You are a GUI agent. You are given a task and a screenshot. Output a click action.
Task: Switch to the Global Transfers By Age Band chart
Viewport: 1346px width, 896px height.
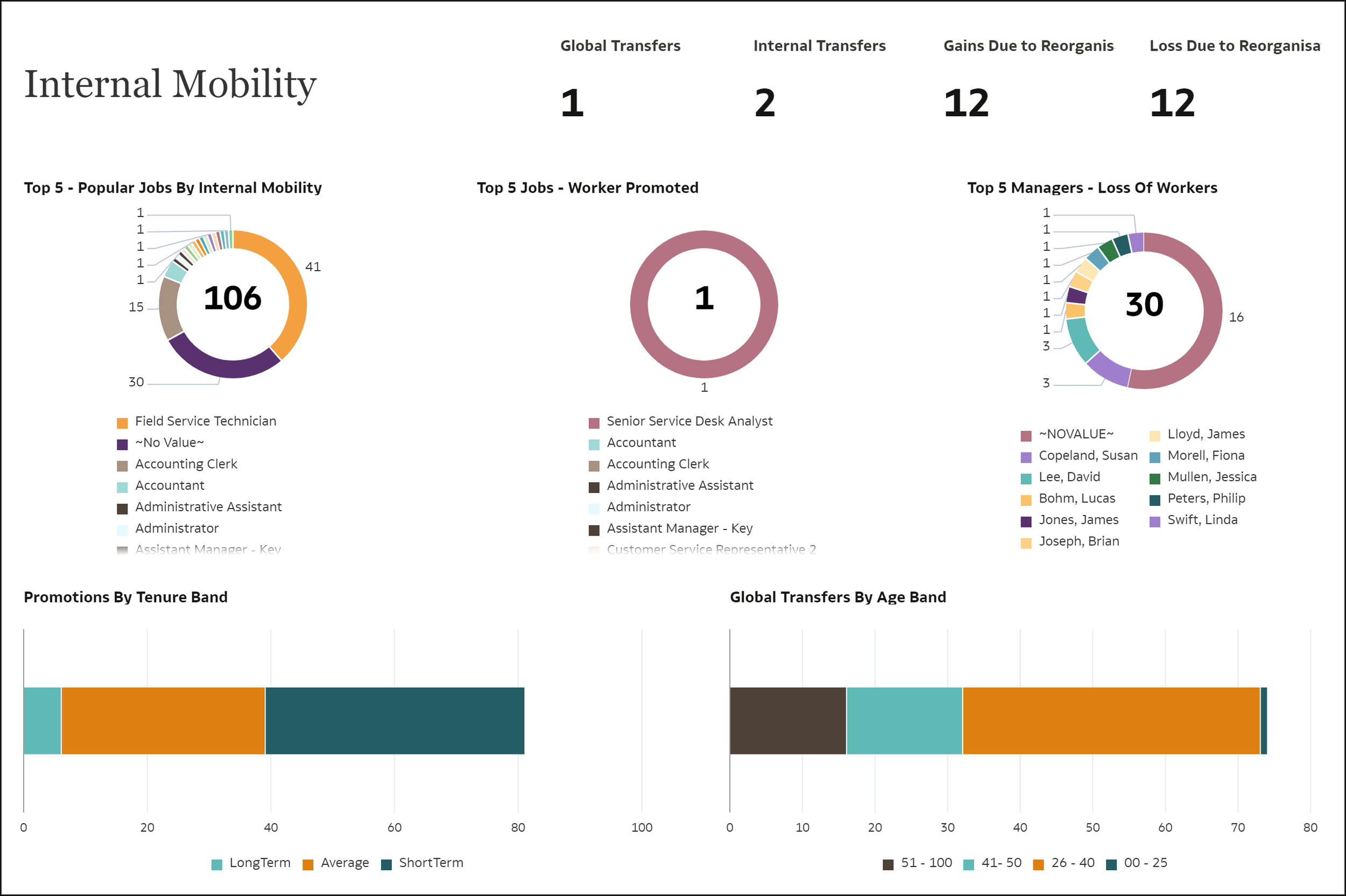click(x=838, y=597)
